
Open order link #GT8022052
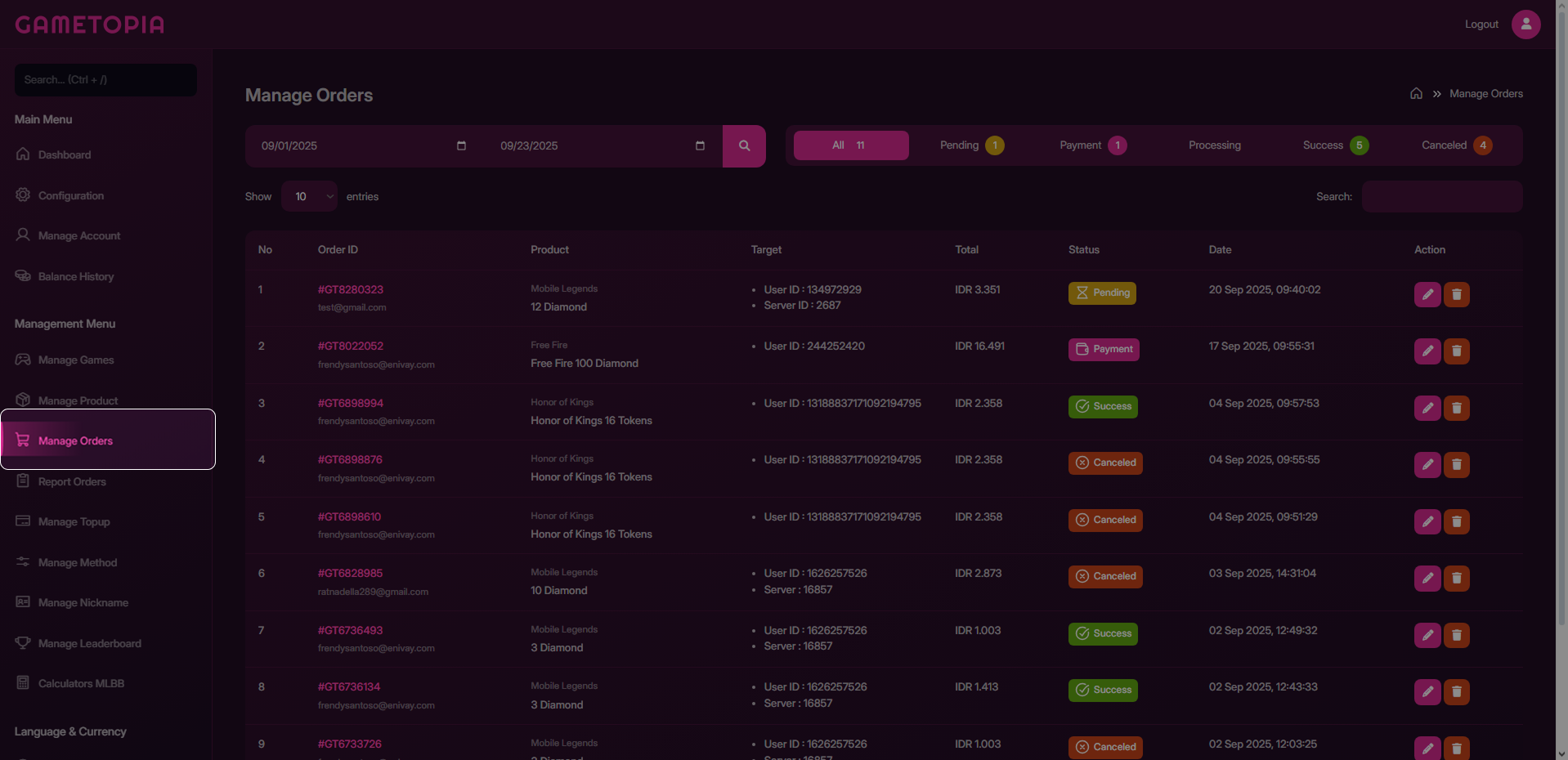coord(351,346)
